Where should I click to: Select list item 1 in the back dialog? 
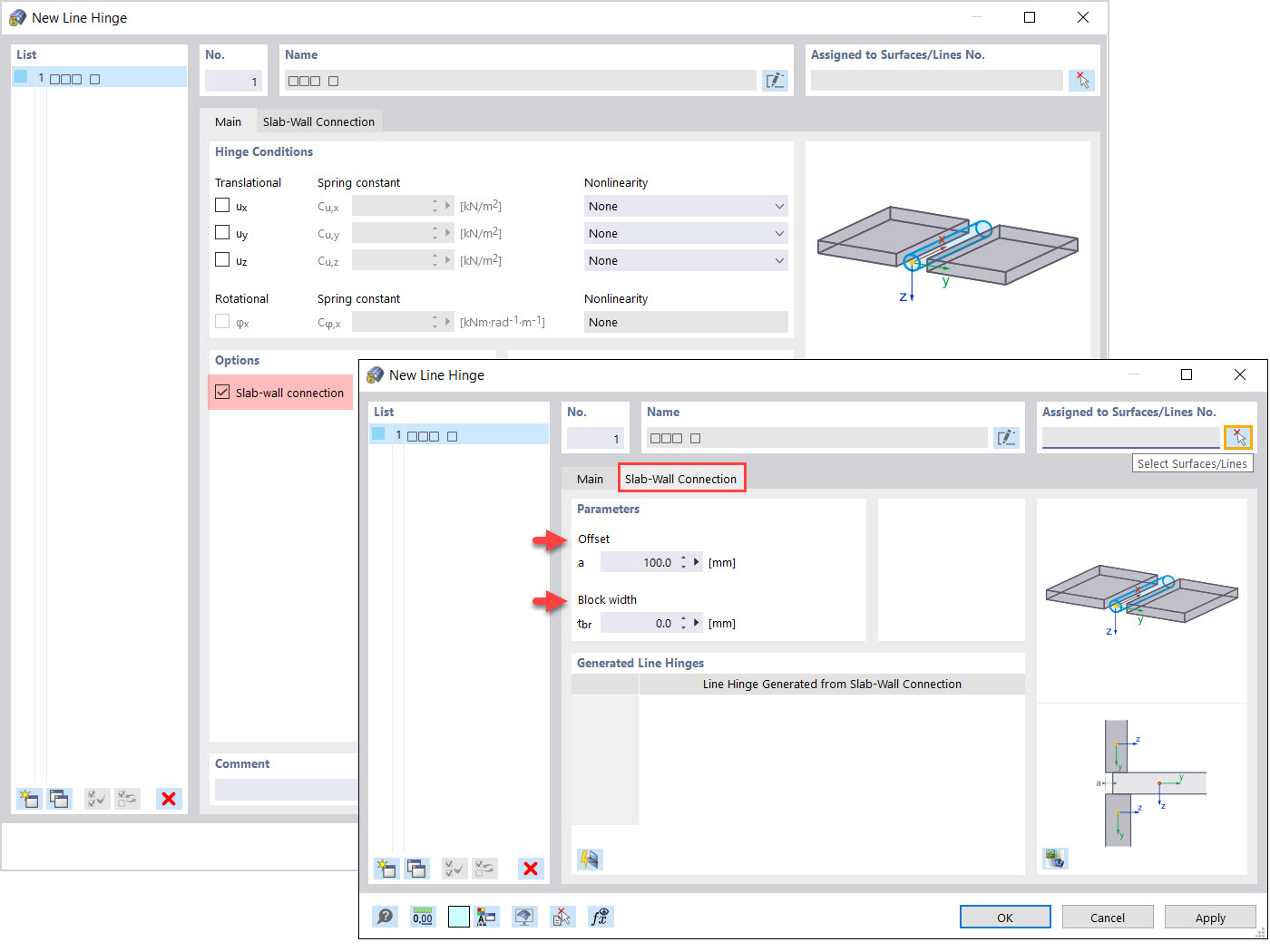(x=100, y=78)
